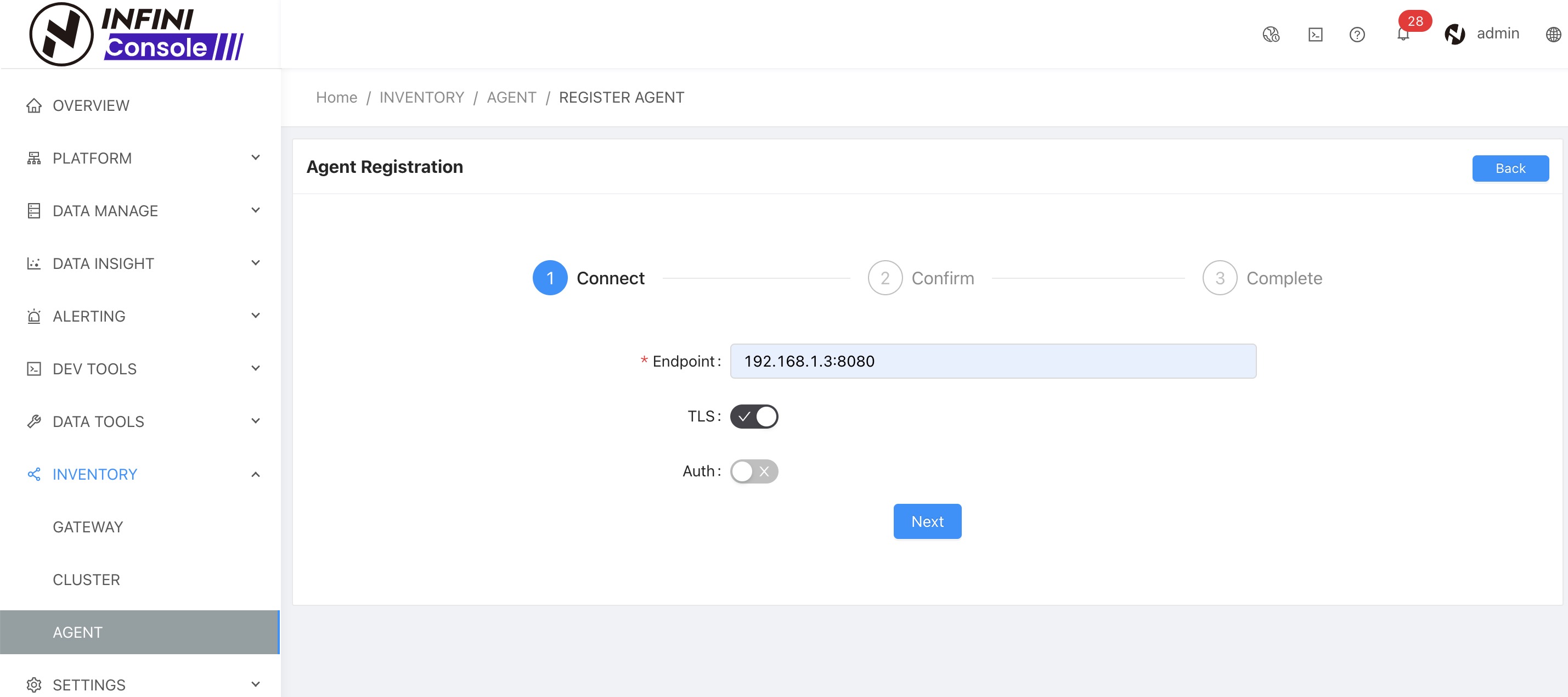Toggle the TLS switch off
1568x697 pixels.
click(x=754, y=417)
